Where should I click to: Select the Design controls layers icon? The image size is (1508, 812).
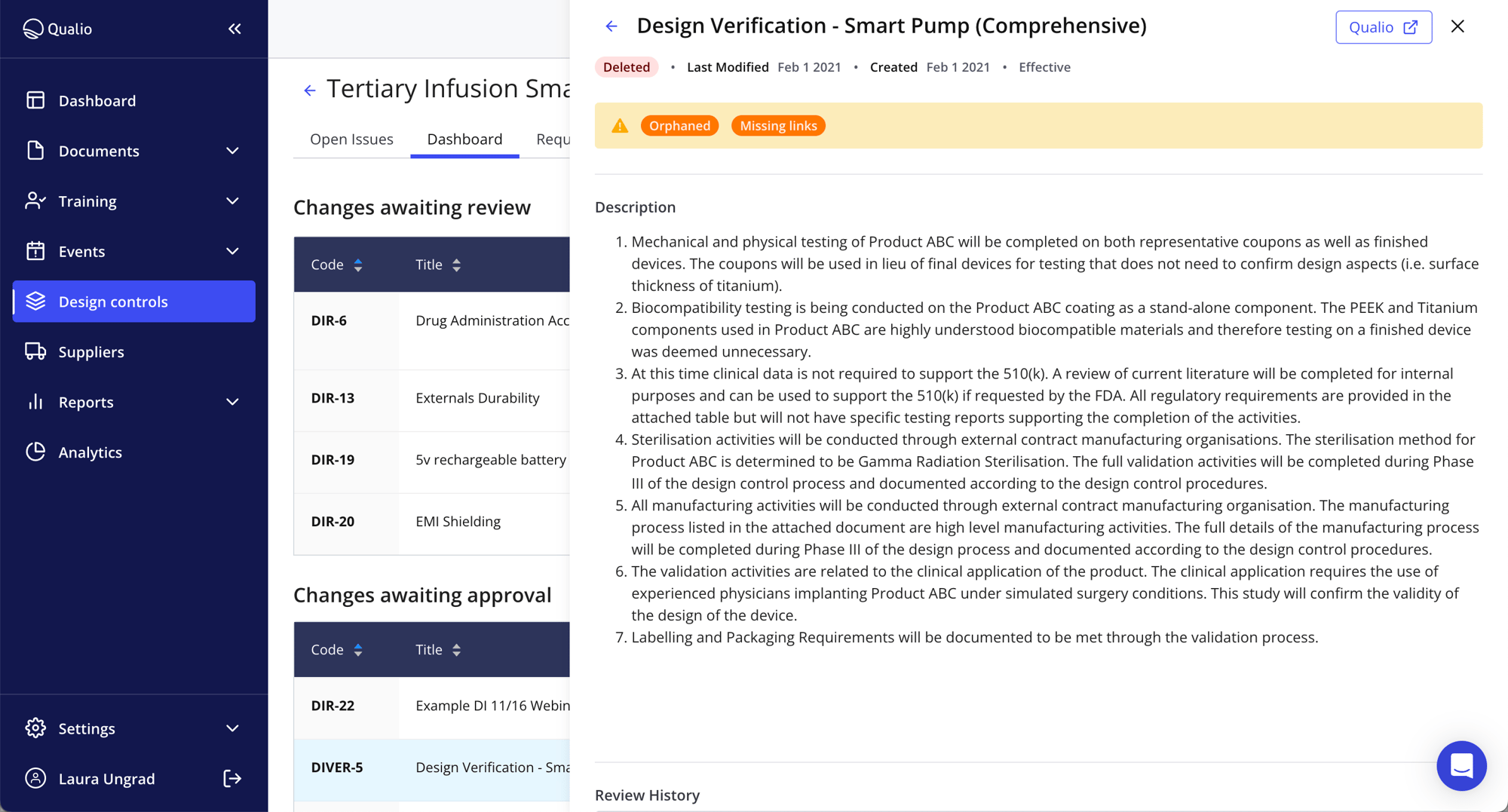[x=35, y=301]
